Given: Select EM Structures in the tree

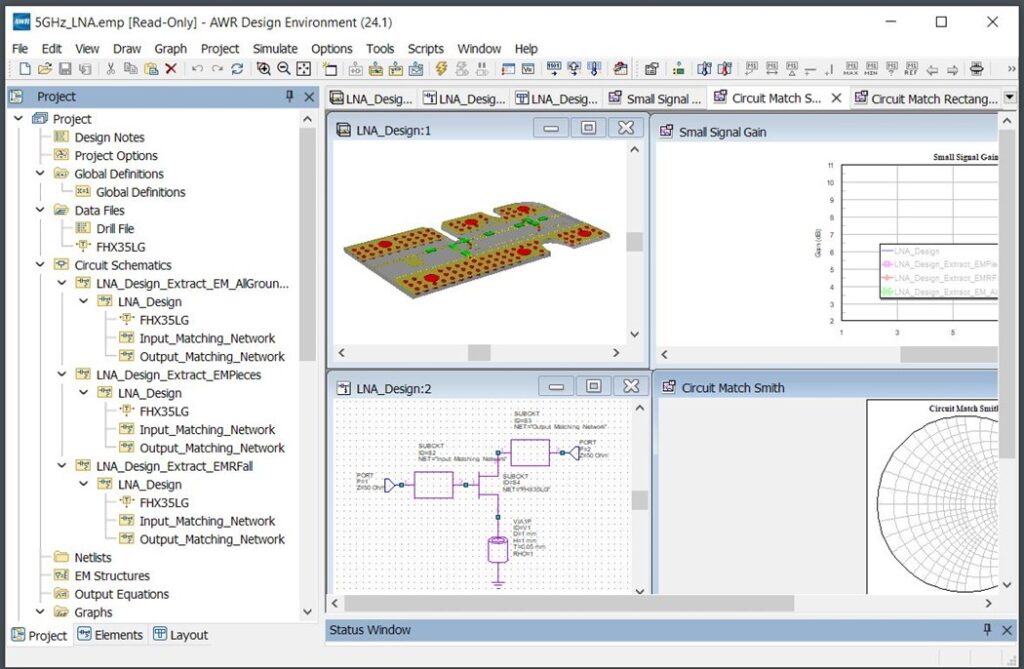Looking at the screenshot, I should (x=112, y=576).
